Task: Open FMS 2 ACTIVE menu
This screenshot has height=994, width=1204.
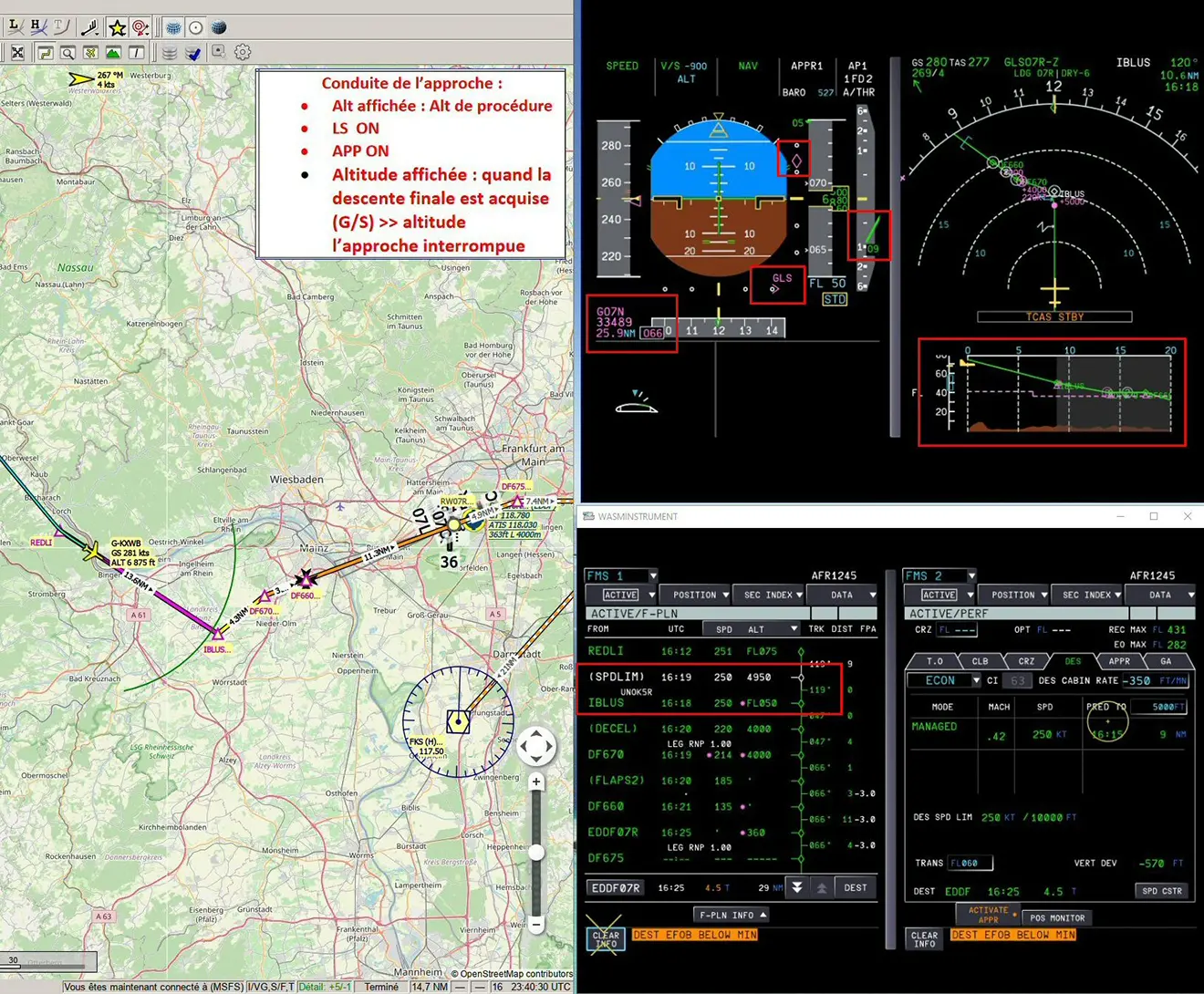Action: coord(939,595)
